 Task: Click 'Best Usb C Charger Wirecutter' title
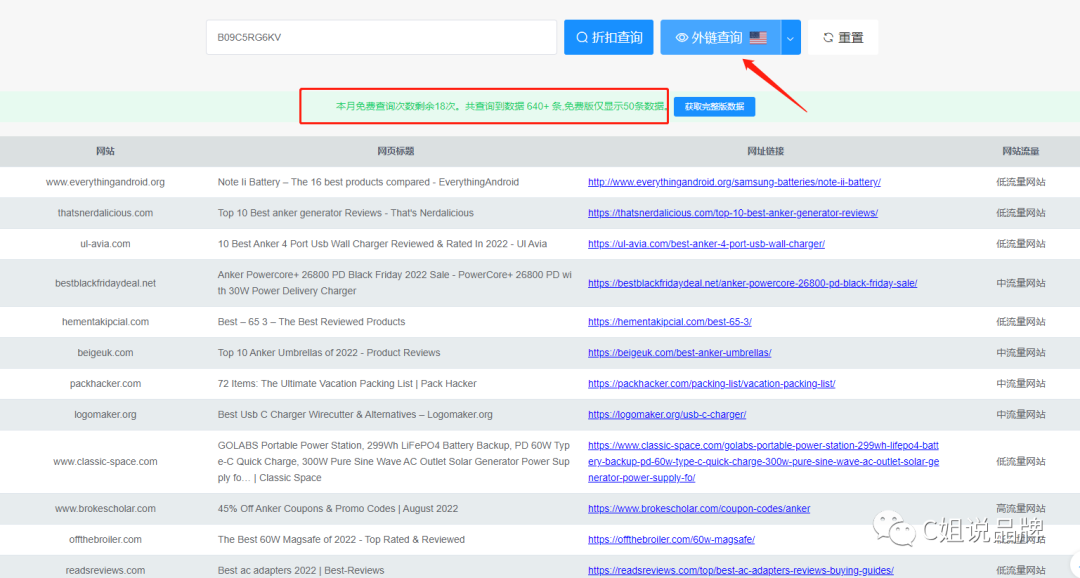click(x=355, y=415)
